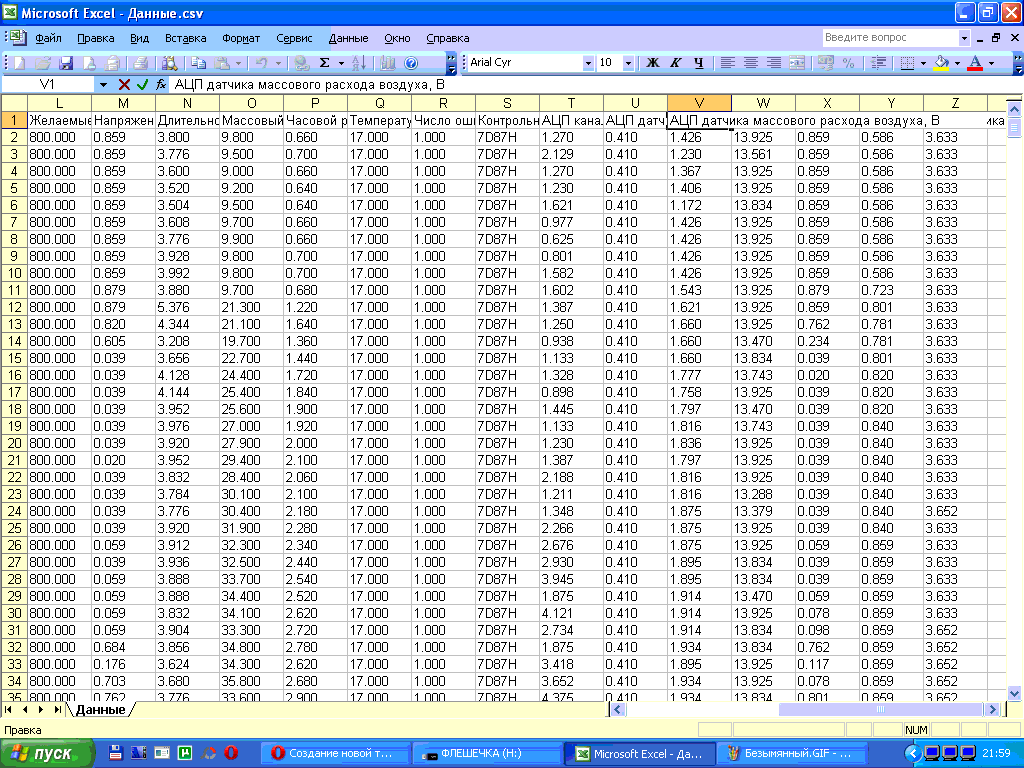Screen dimensions: 1024x768
Task: Open the Сервис menu
Action: 294,38
